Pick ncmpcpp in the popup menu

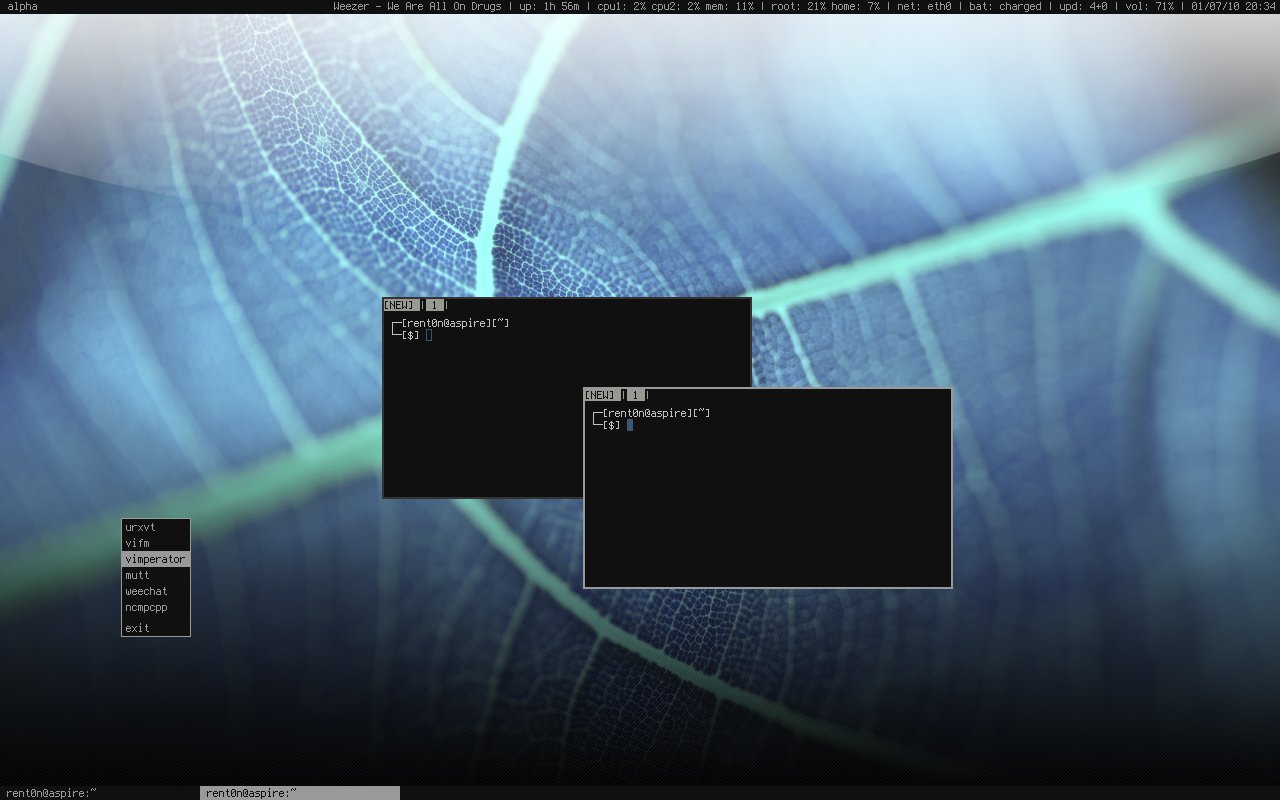point(156,607)
